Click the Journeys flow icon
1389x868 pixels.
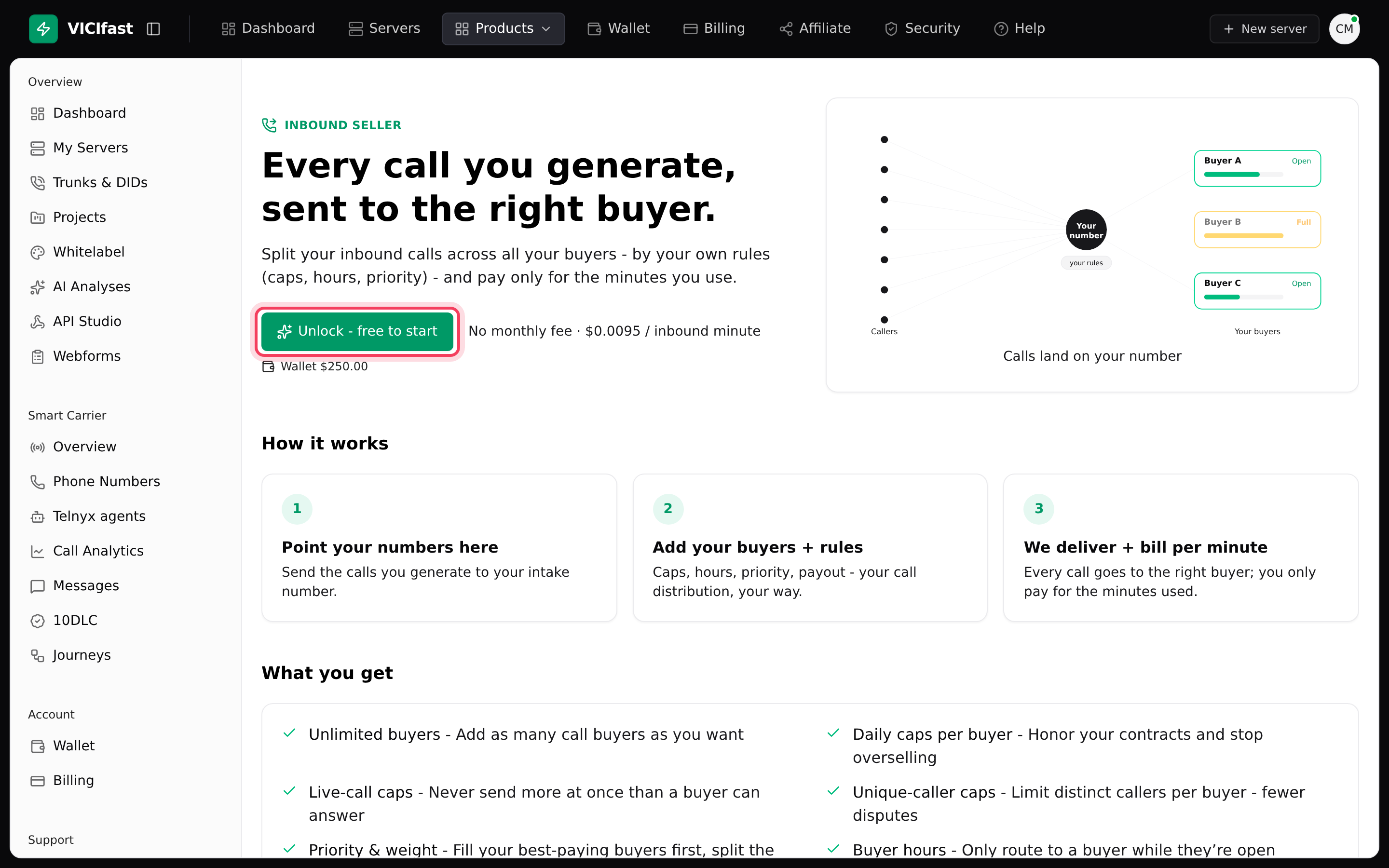coord(37,656)
